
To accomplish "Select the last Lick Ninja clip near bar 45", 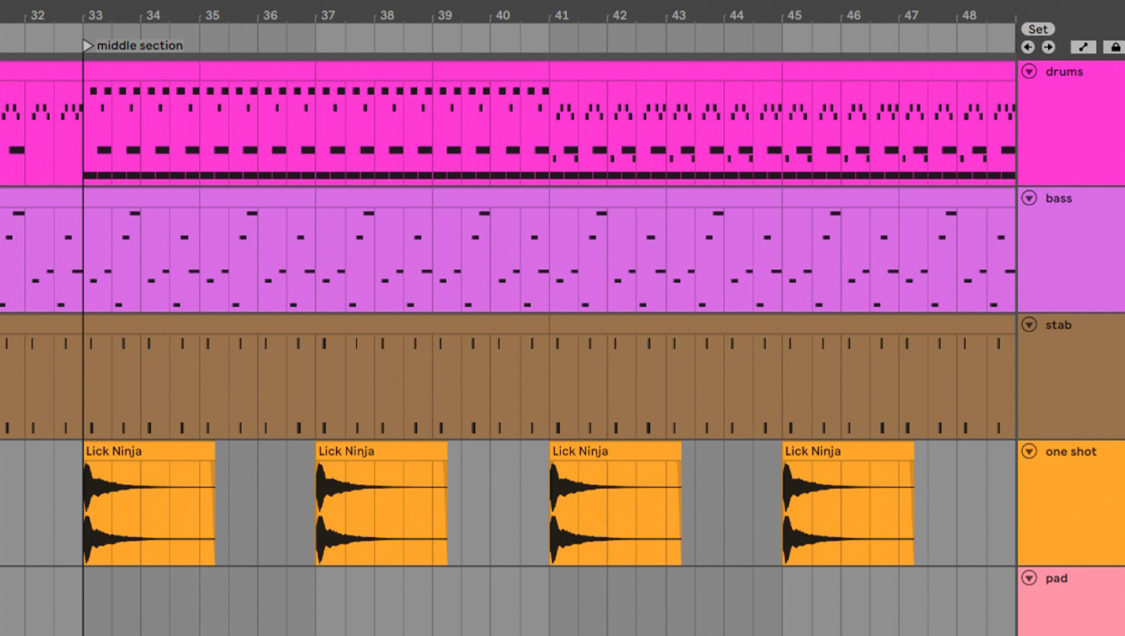I will coord(848,500).
